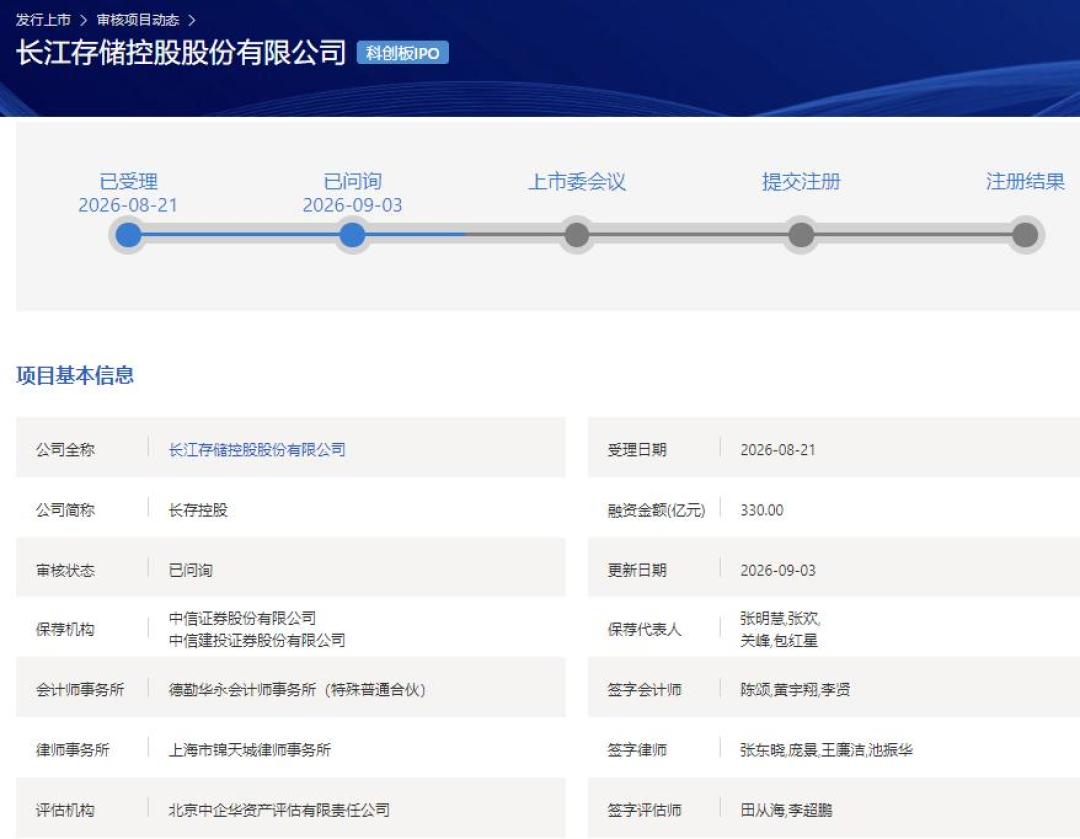Image resolution: width=1080 pixels, height=839 pixels.
Task: Click the 签字会计师 field label
Action: [645, 690]
